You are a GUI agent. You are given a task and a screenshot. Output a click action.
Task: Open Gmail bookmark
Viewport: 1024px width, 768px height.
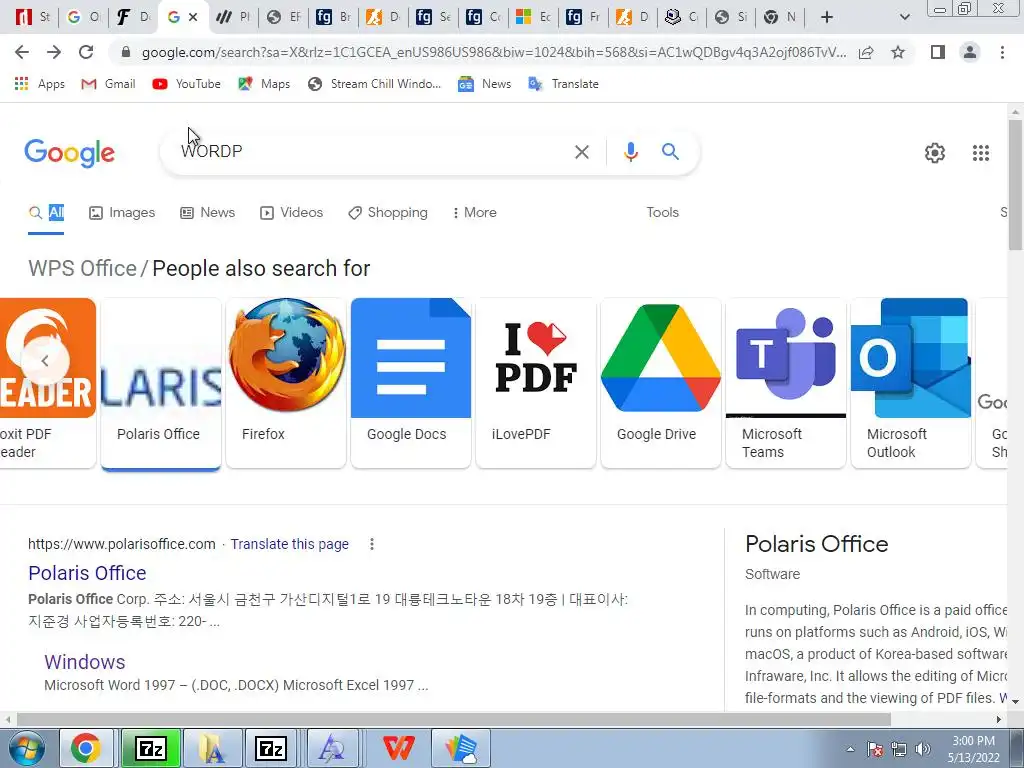[x=108, y=84]
